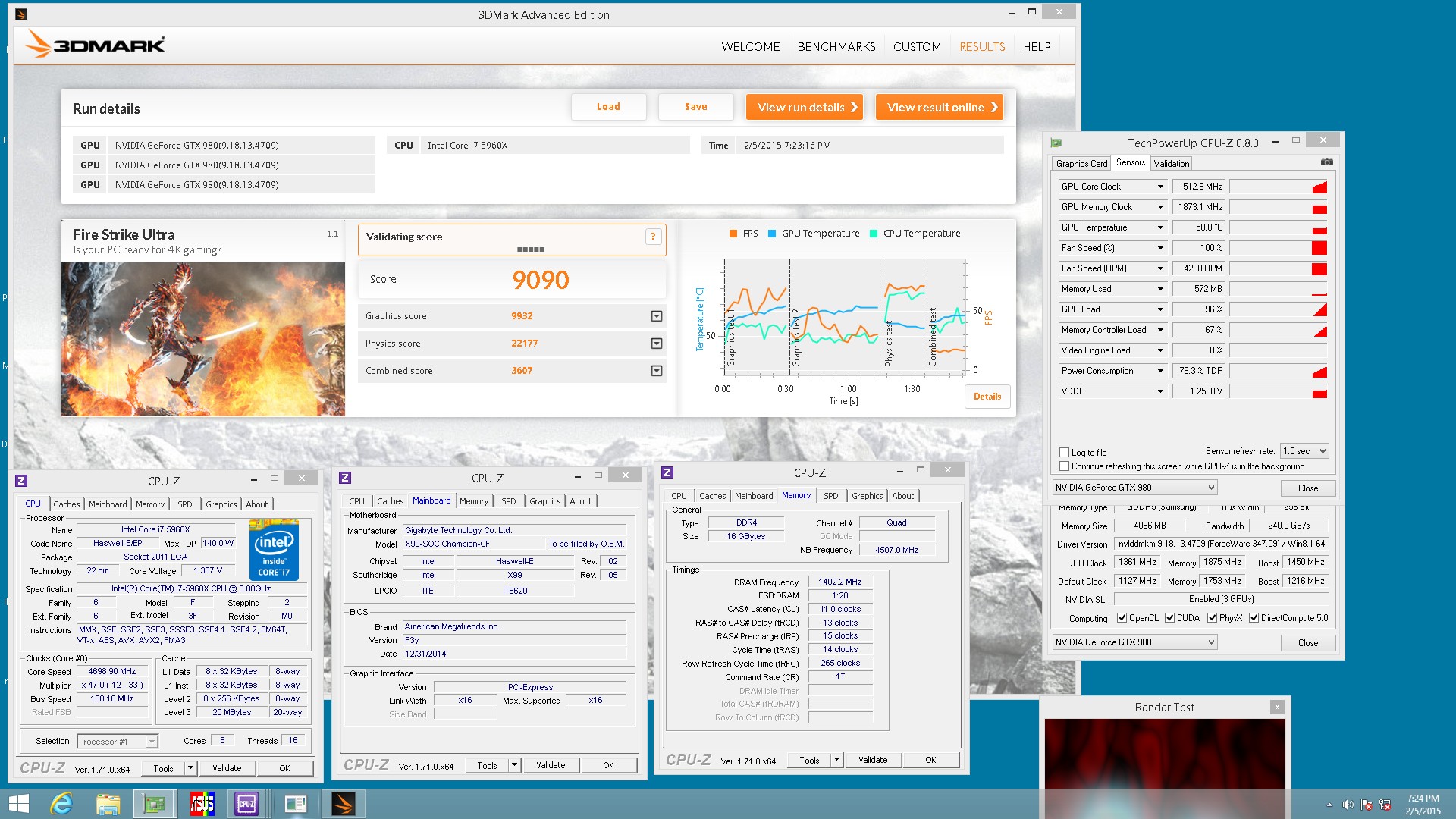Viewport: 1456px width, 819px height.
Task: Open the volume speaker tray icon
Action: tap(1348, 805)
